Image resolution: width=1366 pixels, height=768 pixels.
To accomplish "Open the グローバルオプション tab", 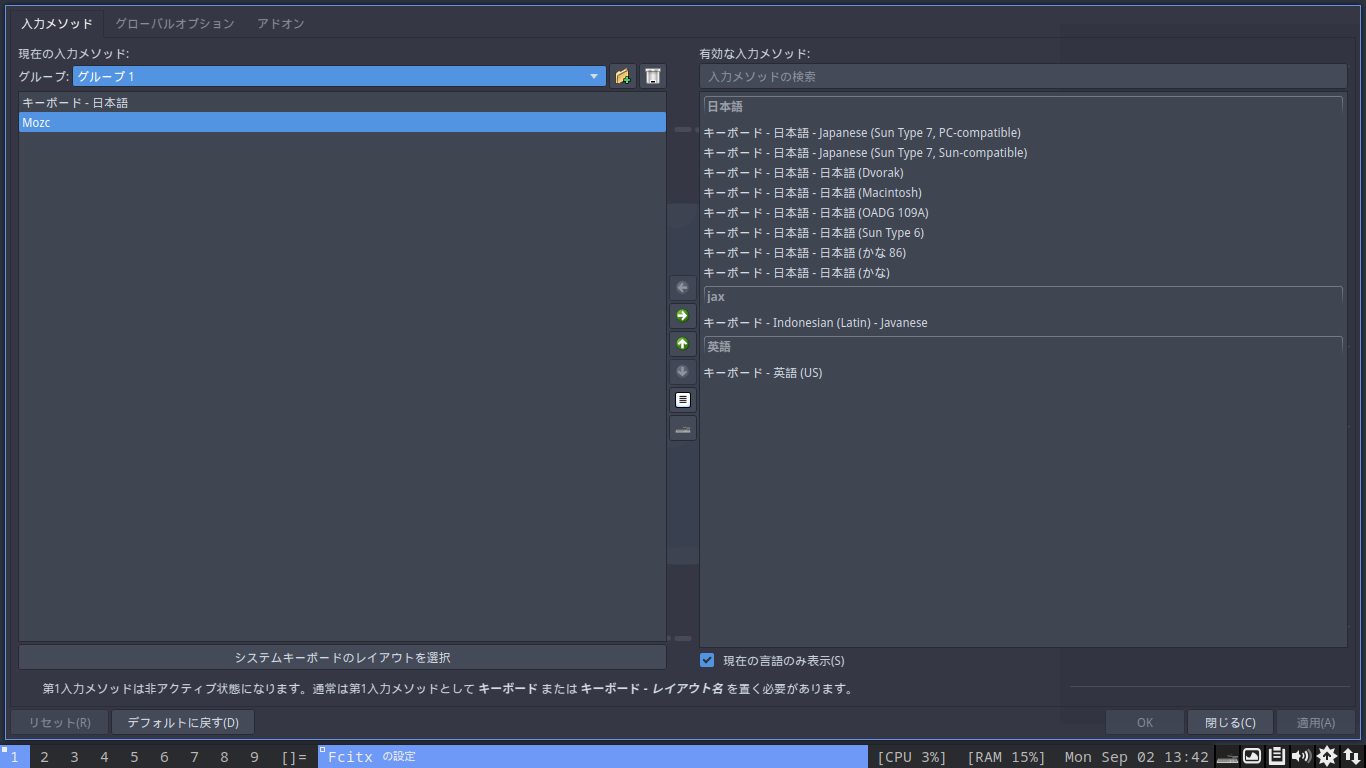I will pyautogui.click(x=175, y=23).
